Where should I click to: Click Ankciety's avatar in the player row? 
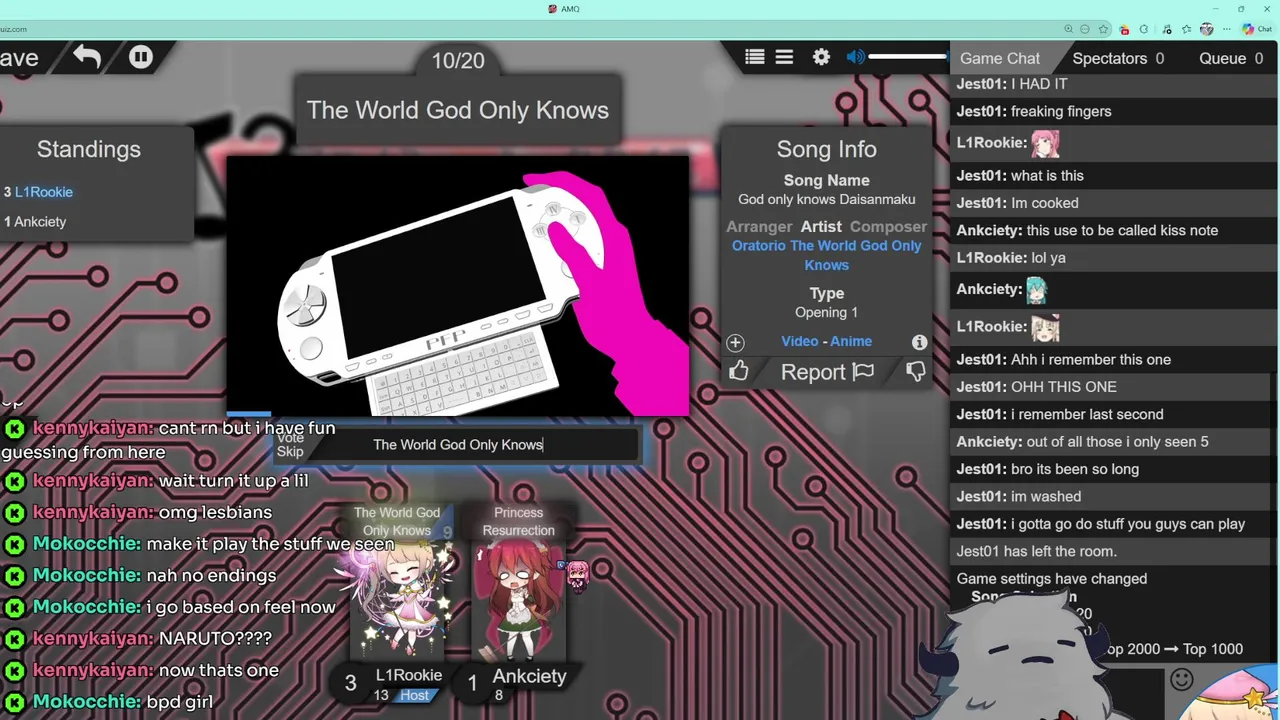(x=519, y=600)
